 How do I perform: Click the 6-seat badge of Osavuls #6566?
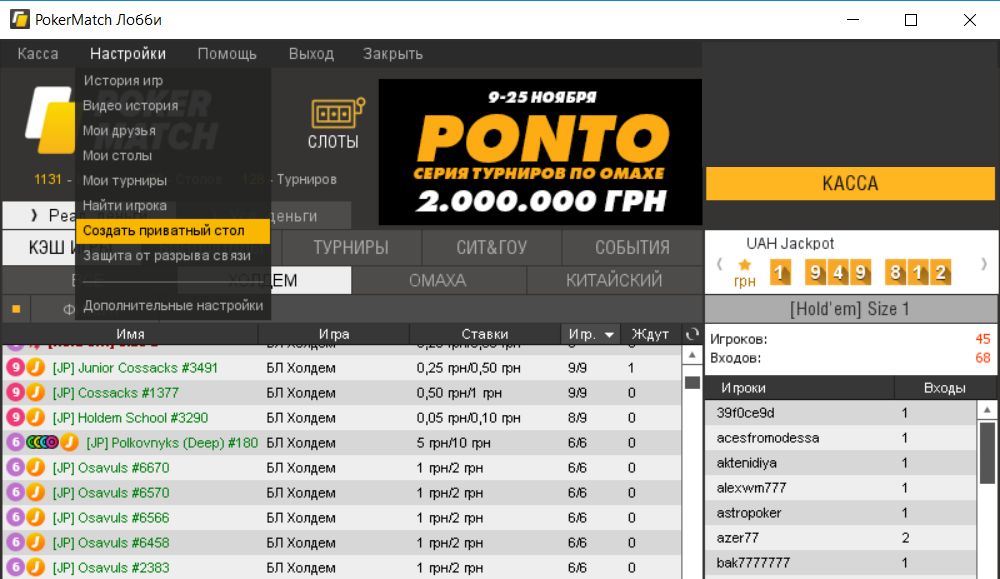click(15, 517)
